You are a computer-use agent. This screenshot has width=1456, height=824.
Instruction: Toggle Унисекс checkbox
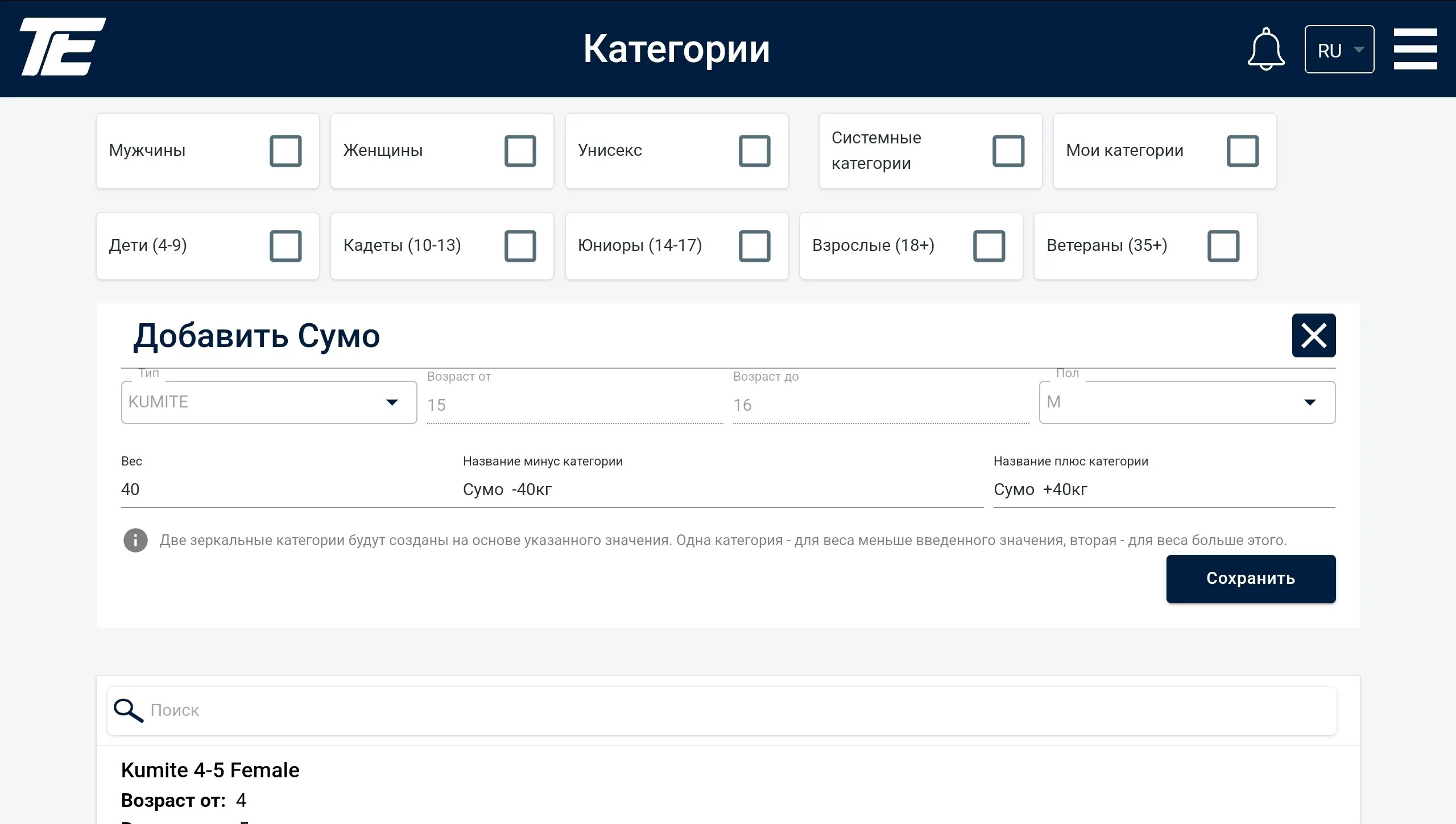click(755, 151)
